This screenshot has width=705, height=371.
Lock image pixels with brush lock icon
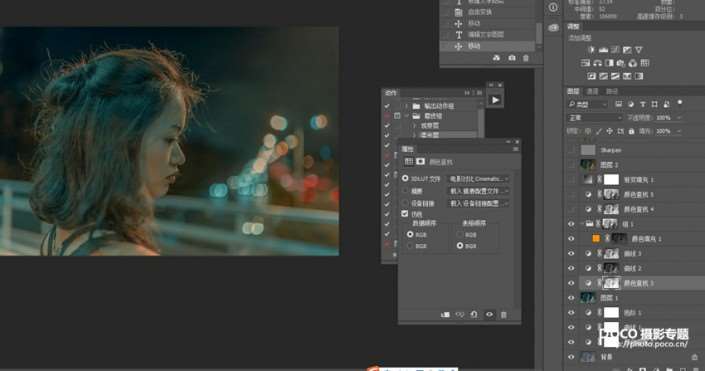tap(599, 131)
